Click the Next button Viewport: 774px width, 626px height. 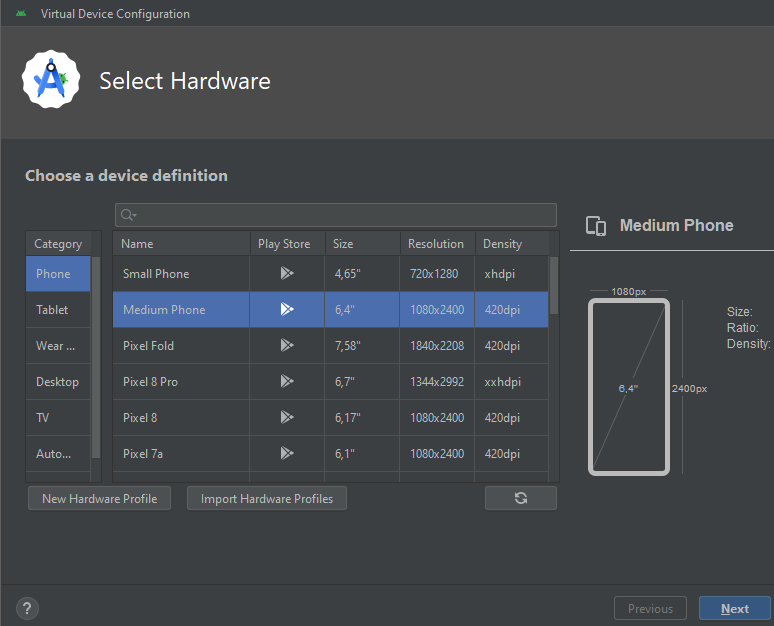(735, 609)
